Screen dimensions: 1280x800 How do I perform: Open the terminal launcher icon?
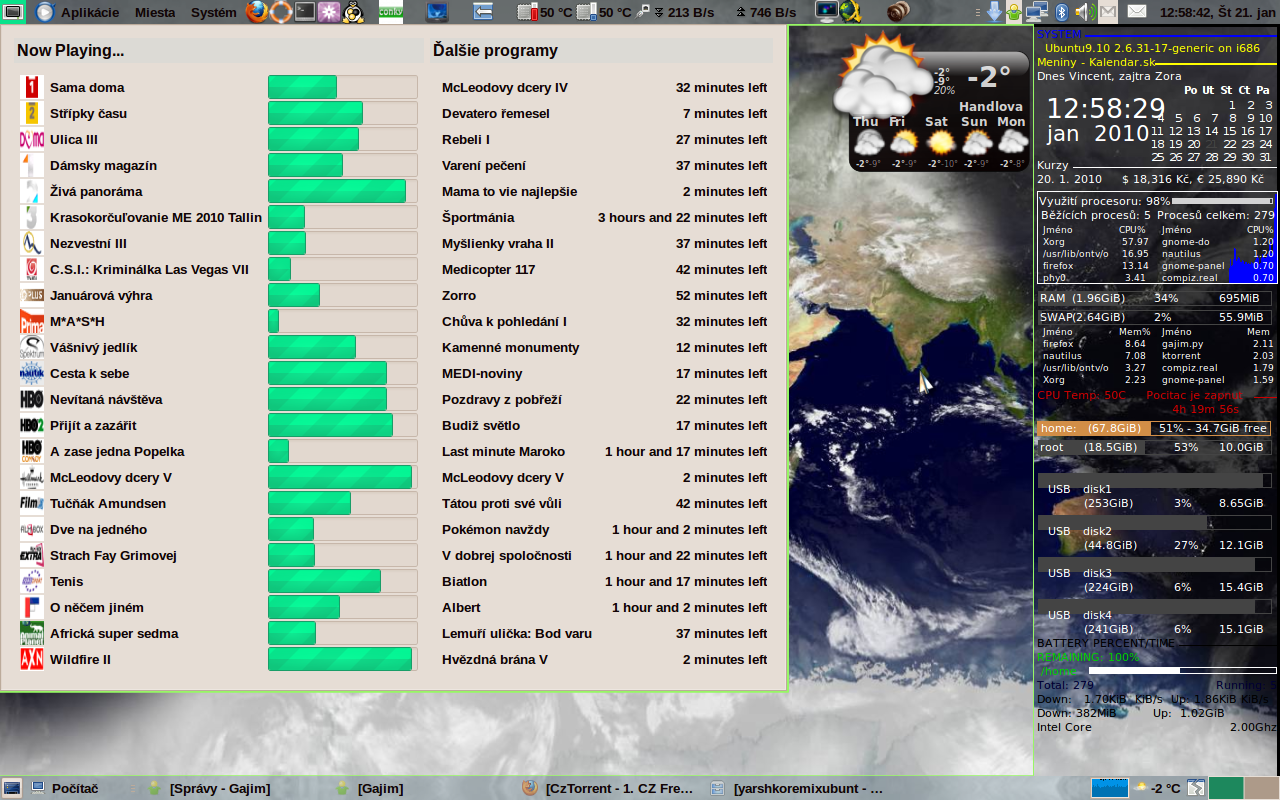[x=305, y=12]
